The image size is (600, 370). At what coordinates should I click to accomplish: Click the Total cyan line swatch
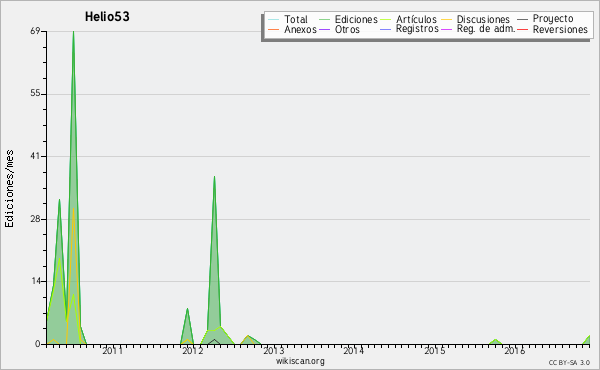[274, 20]
